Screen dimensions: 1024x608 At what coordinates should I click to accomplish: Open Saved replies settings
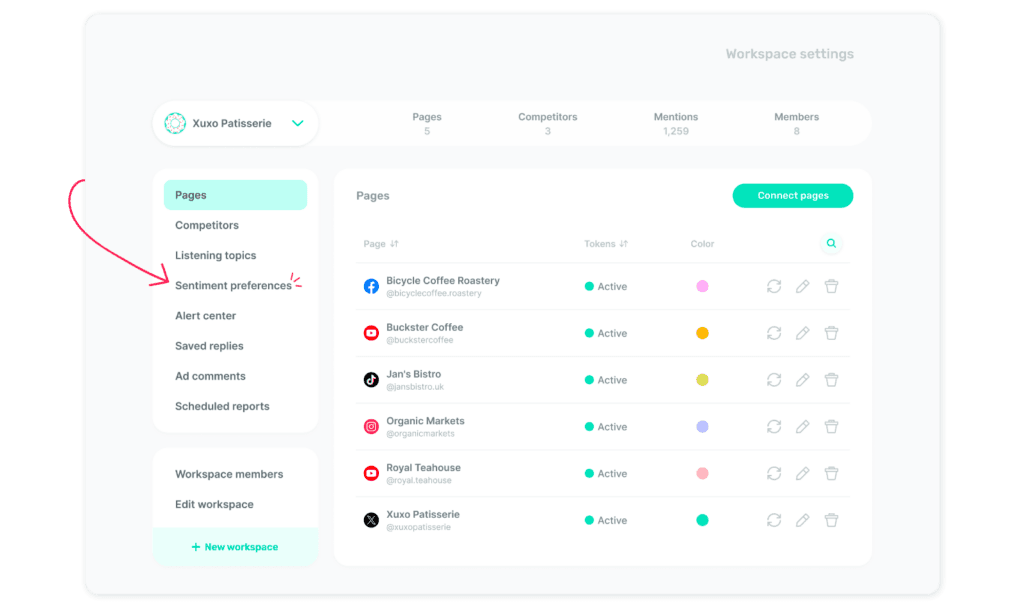[x=209, y=346]
